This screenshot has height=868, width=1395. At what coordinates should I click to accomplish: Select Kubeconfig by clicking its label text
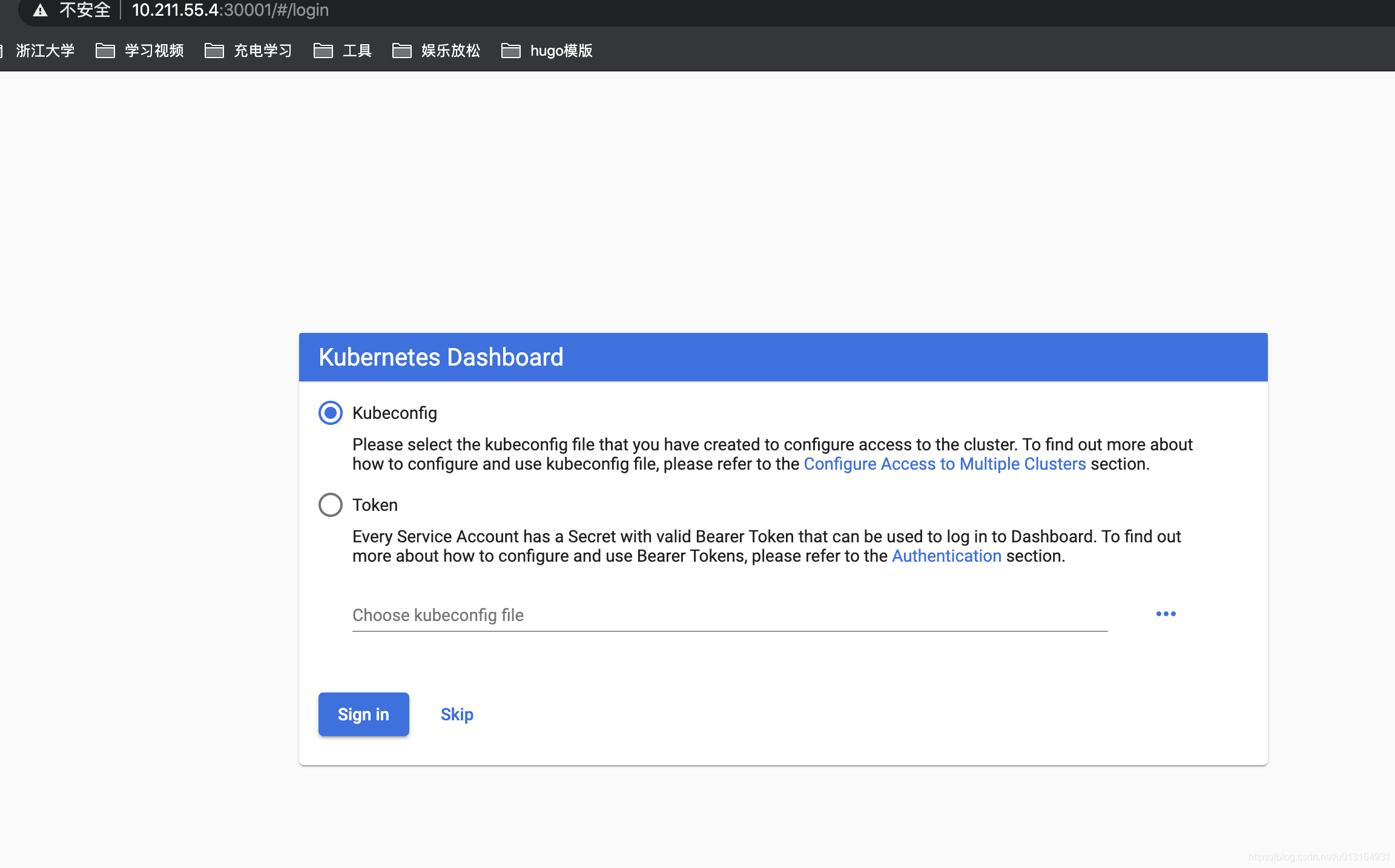coord(394,413)
